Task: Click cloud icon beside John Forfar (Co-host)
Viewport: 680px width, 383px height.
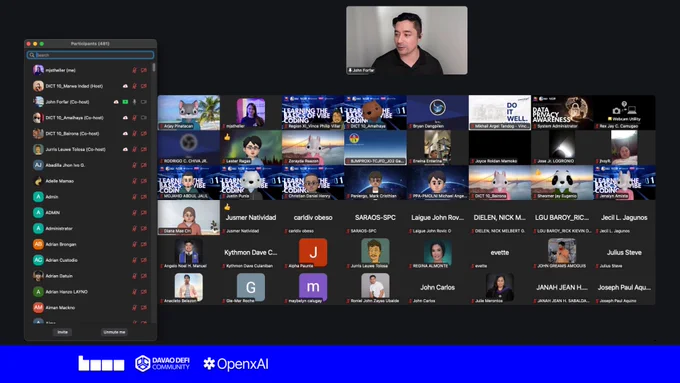Action: 116,102
